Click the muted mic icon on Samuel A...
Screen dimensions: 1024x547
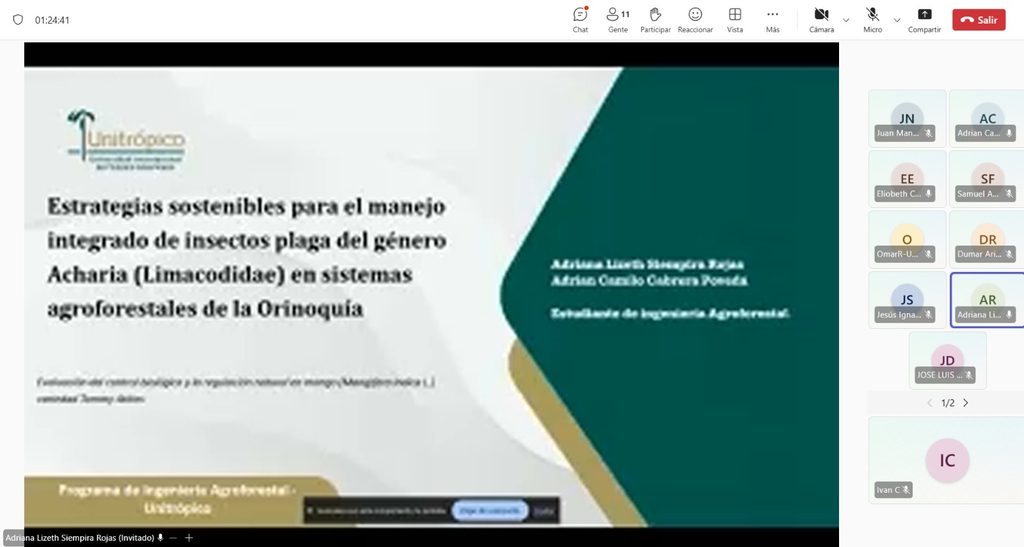(x=1009, y=194)
